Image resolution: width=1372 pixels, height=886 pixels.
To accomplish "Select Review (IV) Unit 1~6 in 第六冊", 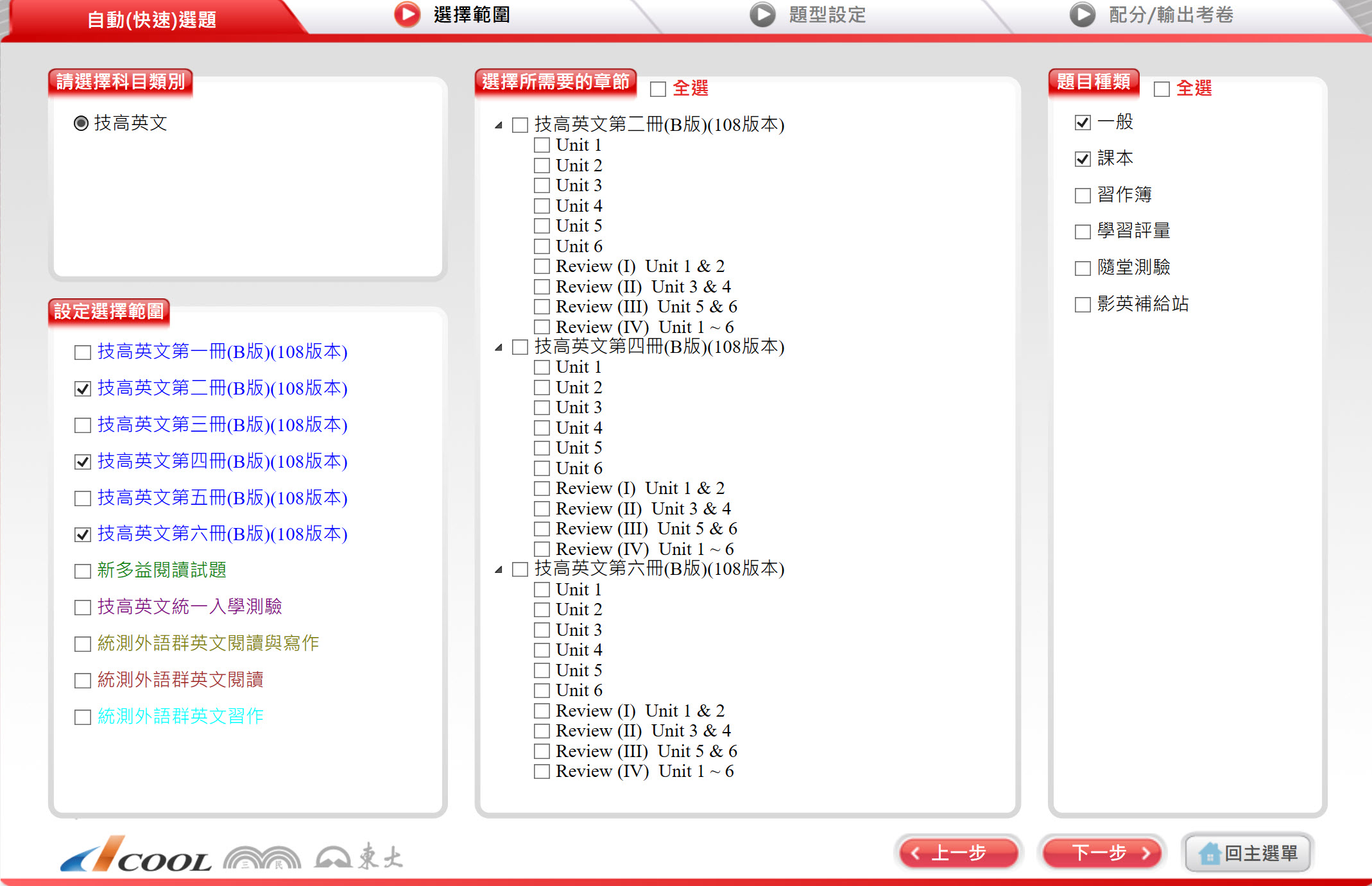I will 542,772.
